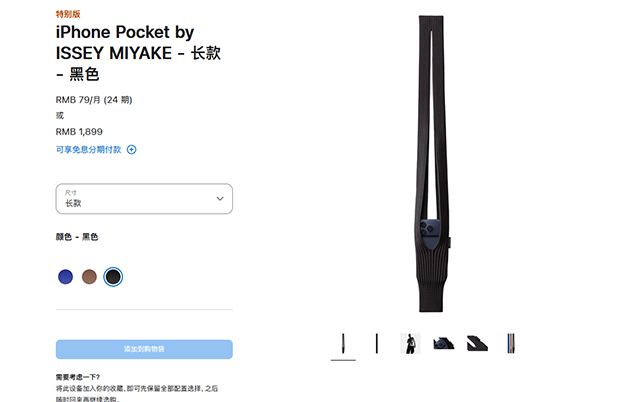Click the plus icon beside 可享免息分期付款

(131, 150)
